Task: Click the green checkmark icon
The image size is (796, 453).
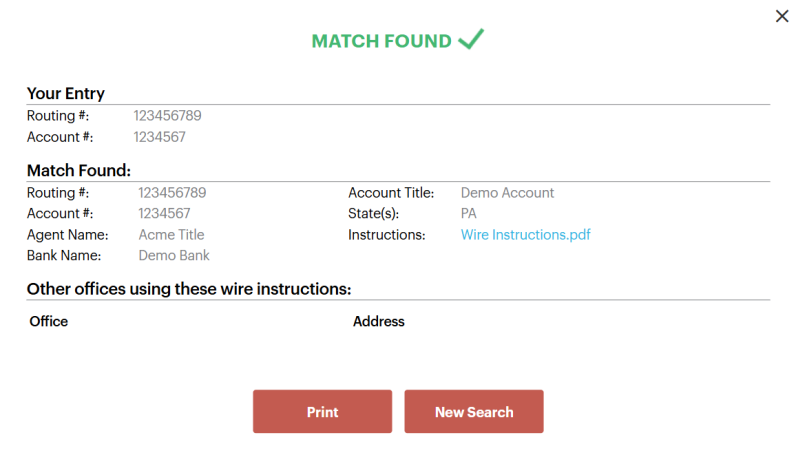Action: [x=471, y=39]
